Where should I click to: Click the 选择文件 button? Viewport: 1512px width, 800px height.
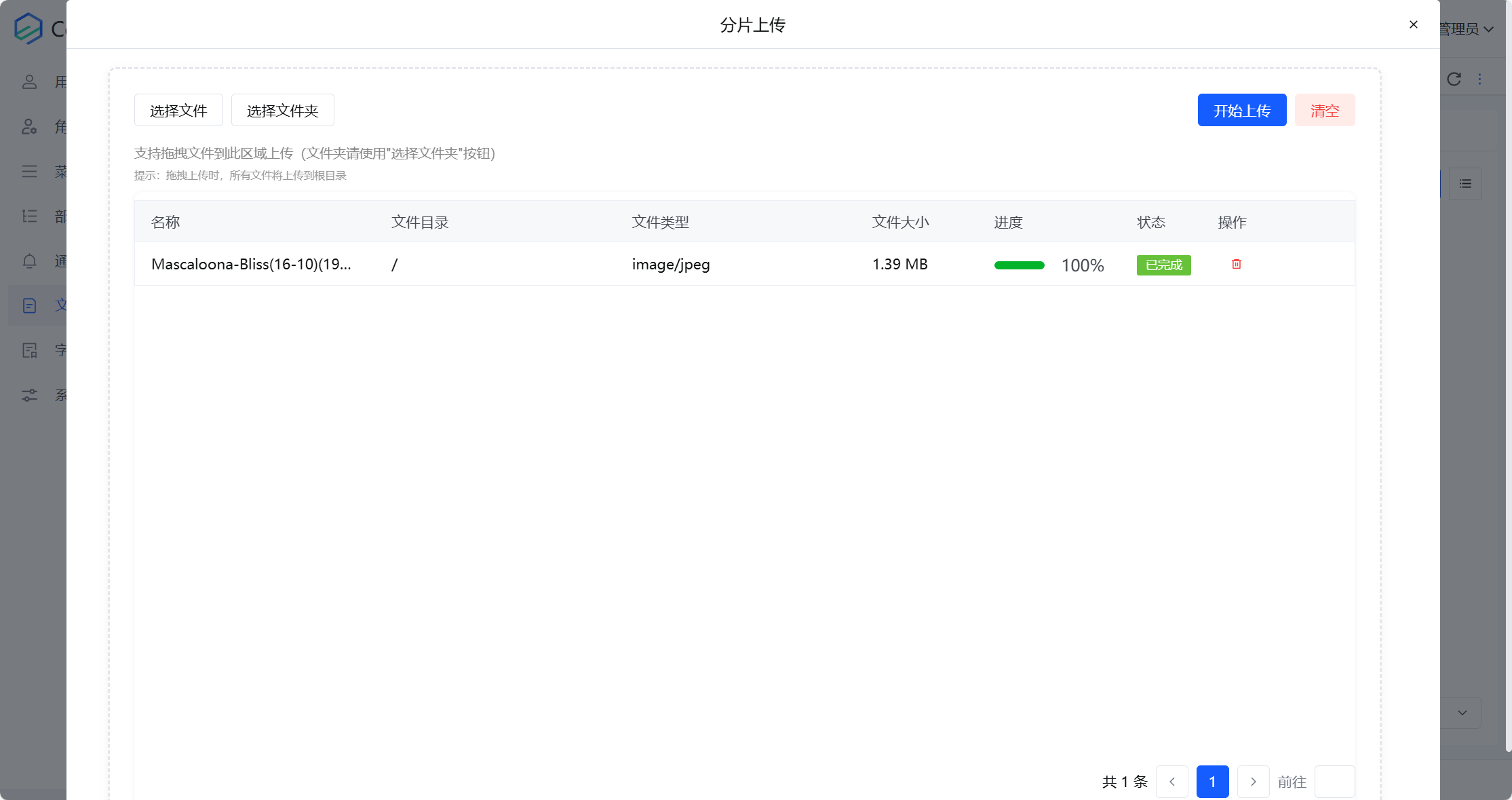[178, 110]
